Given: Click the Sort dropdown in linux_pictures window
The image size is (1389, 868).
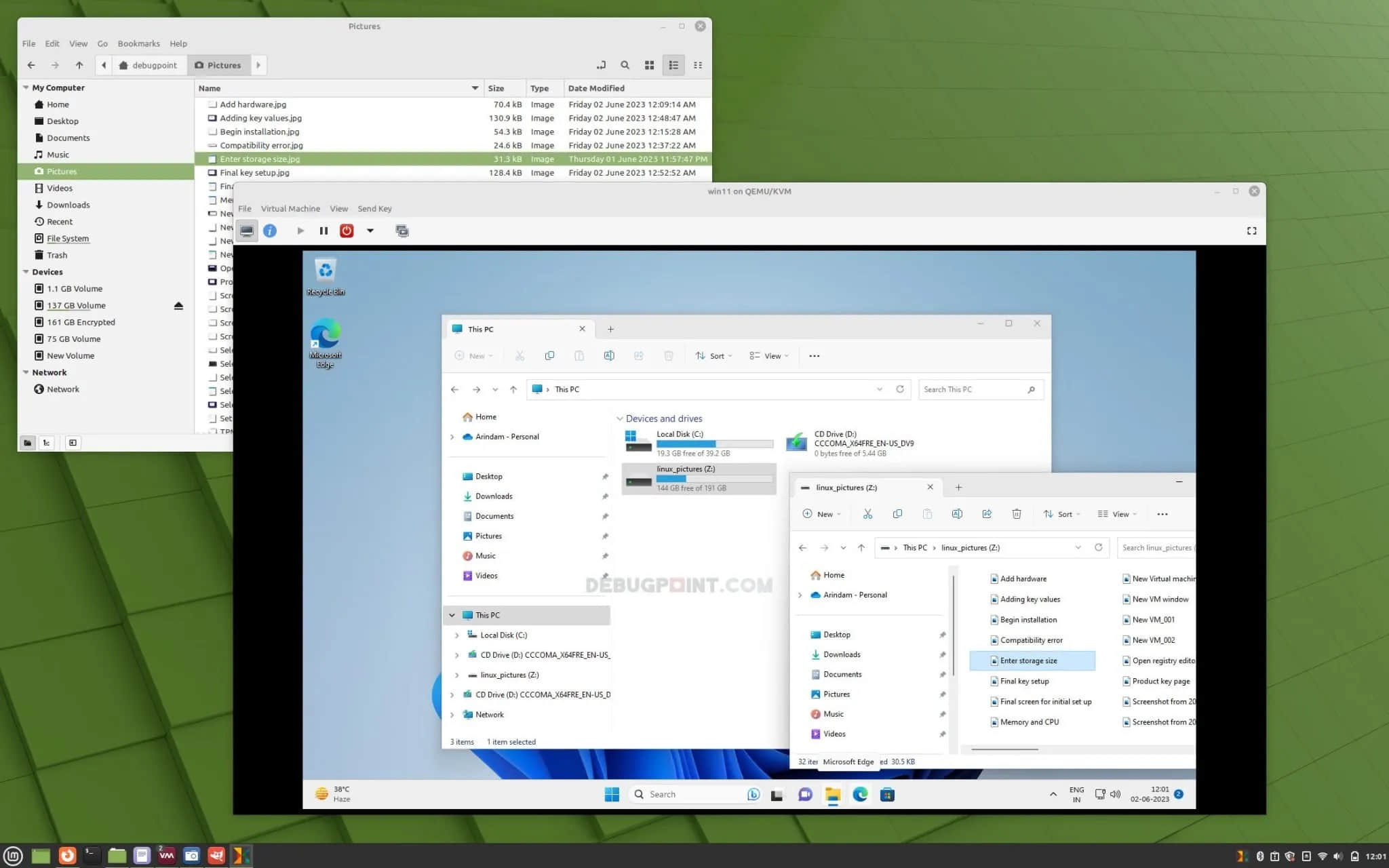Looking at the screenshot, I should 1063,514.
